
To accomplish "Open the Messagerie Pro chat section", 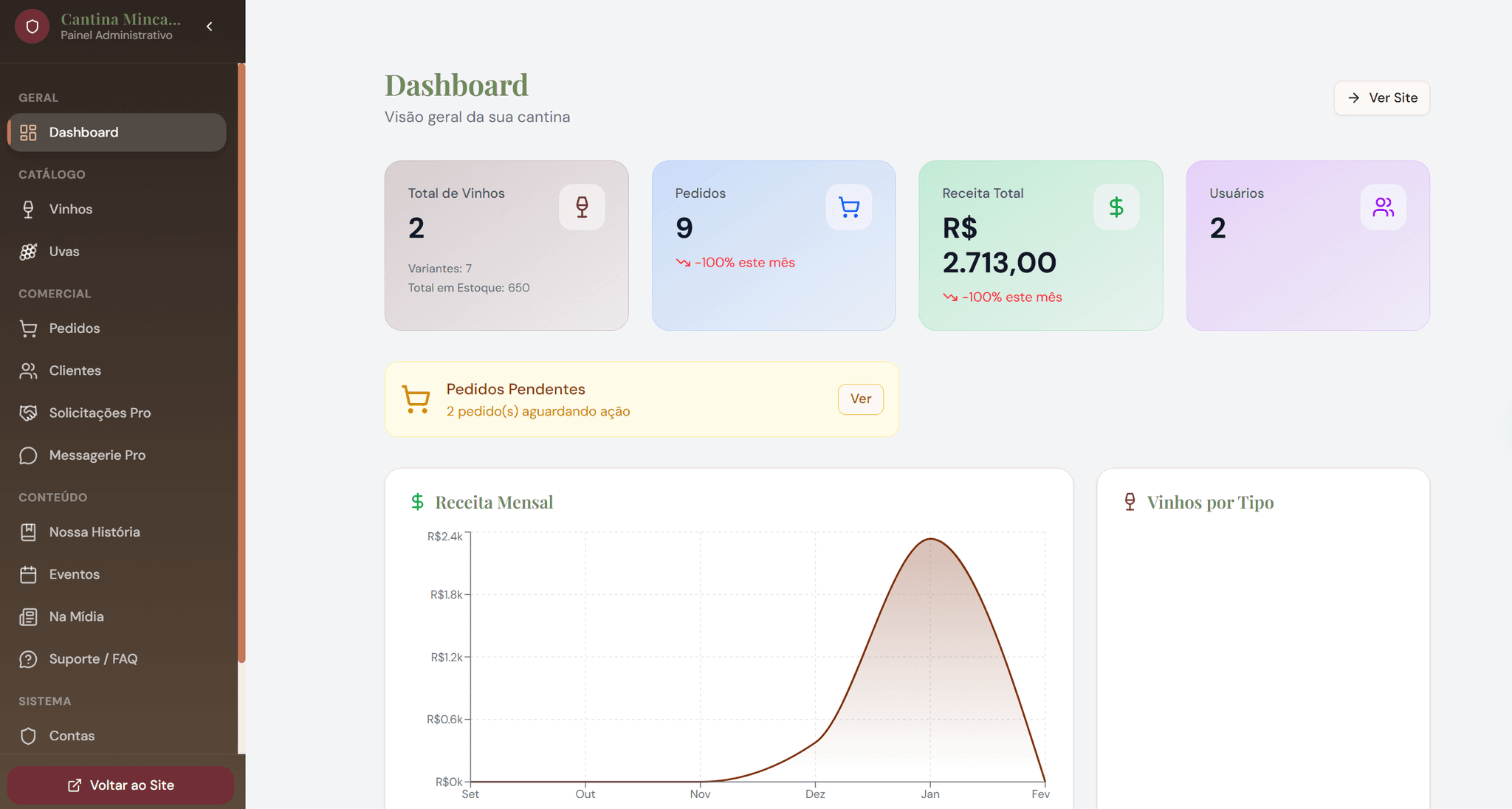I will [x=97, y=455].
